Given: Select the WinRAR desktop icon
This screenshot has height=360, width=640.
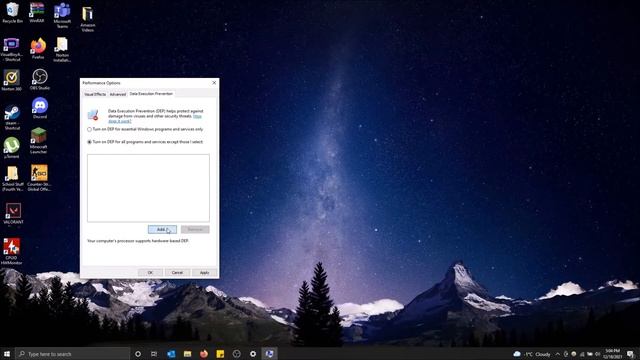Looking at the screenshot, I should pos(37,12).
